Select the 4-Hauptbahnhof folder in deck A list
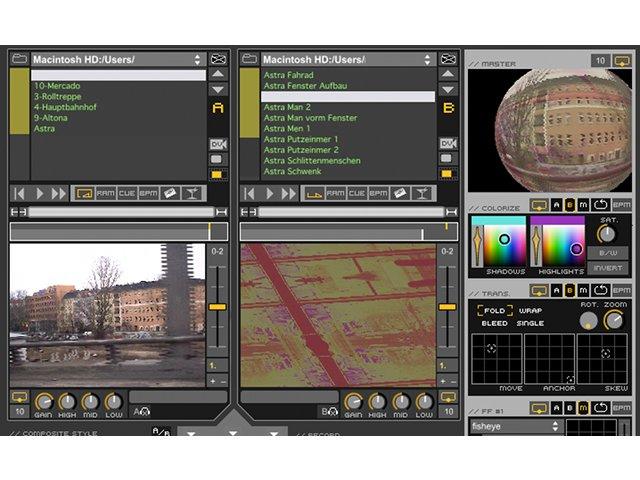 [65, 107]
